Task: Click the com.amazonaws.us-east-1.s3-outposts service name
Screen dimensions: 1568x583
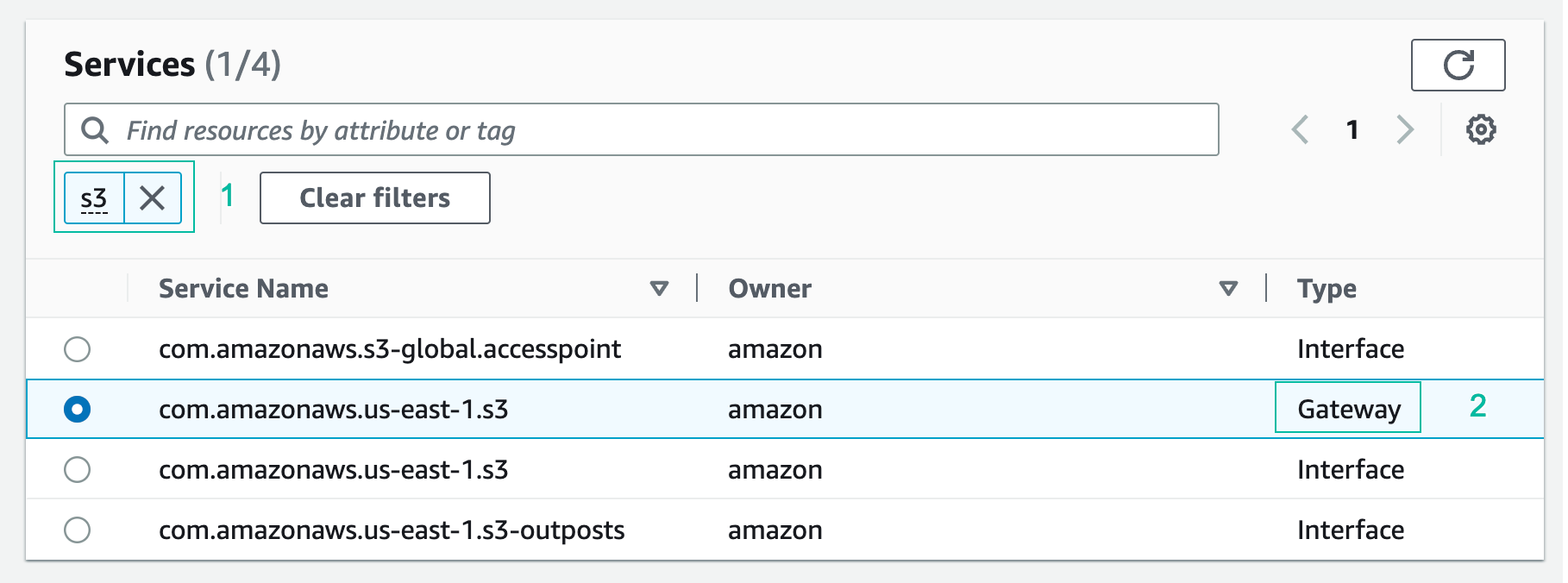Action: click(392, 530)
